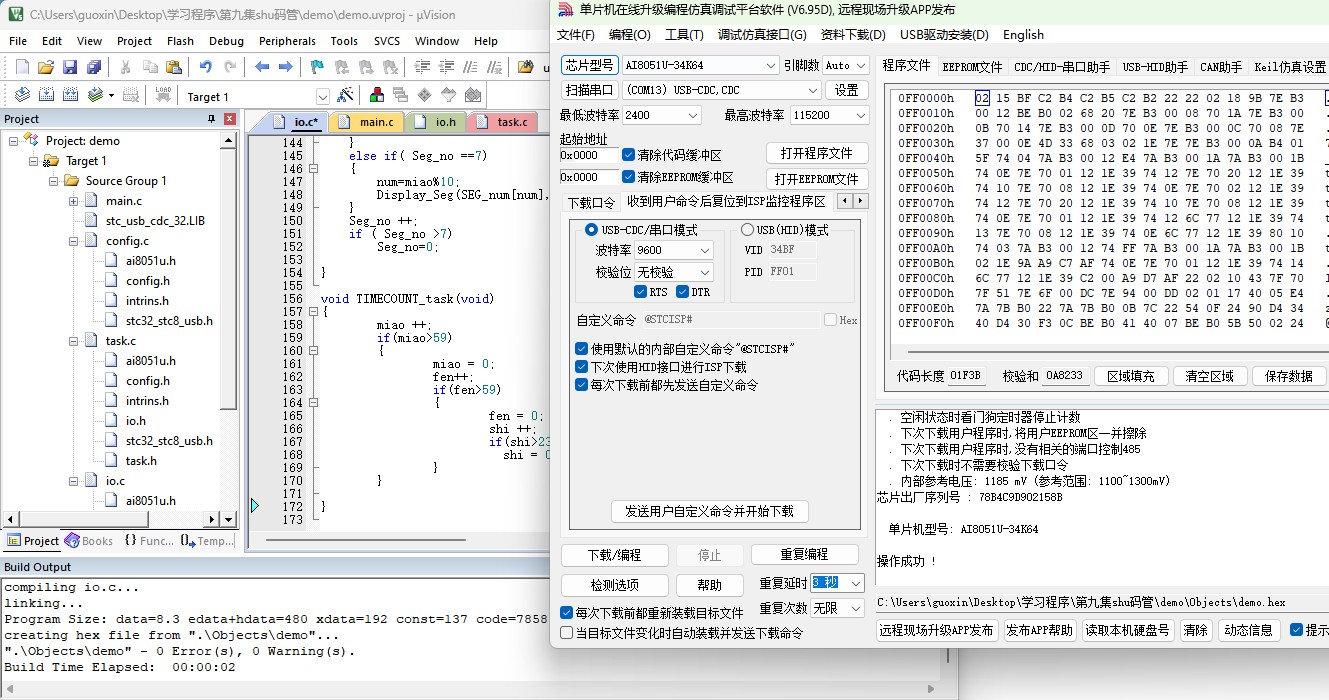
Task: Toggle the 清除EEPROM缓冲区 checkbox
Action: [629, 177]
